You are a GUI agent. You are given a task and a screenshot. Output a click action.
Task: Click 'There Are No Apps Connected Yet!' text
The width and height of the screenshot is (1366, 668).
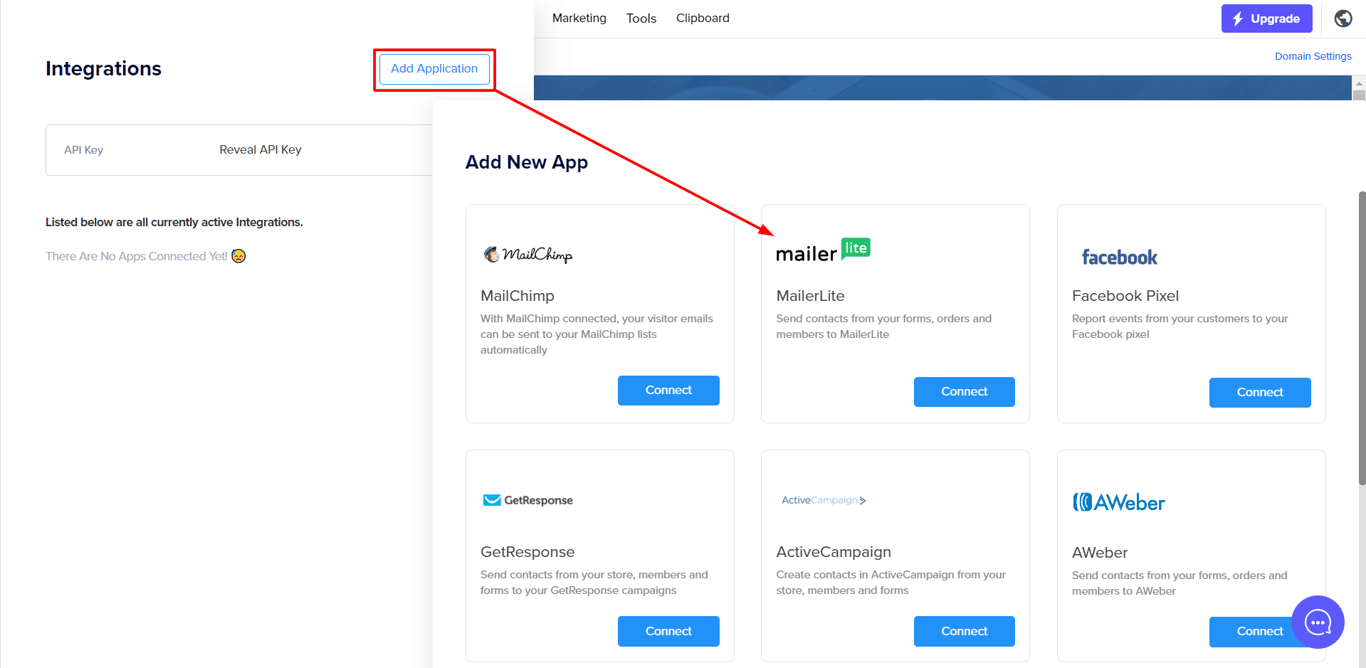click(x=136, y=256)
